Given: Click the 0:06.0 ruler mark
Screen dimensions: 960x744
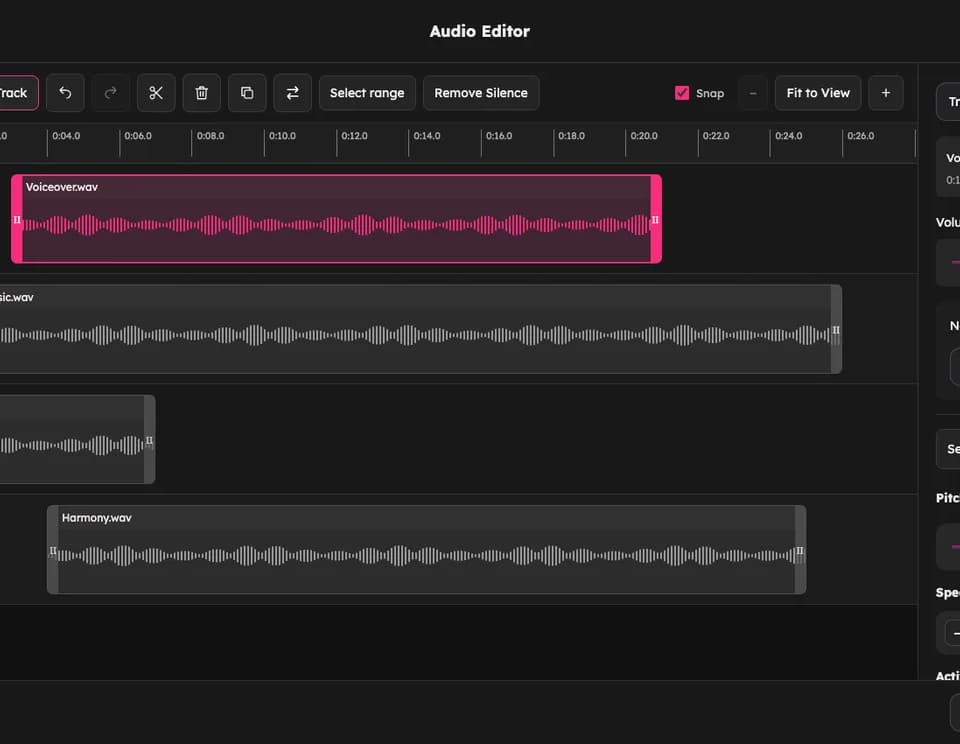Looking at the screenshot, I should point(138,136).
